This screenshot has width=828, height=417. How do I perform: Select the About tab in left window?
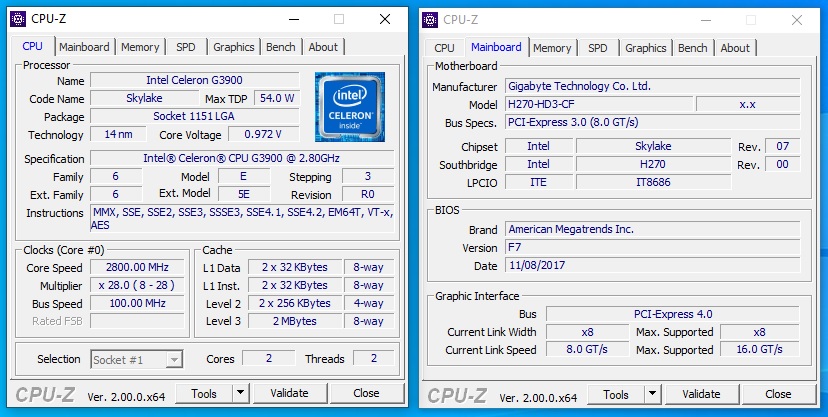[323, 47]
